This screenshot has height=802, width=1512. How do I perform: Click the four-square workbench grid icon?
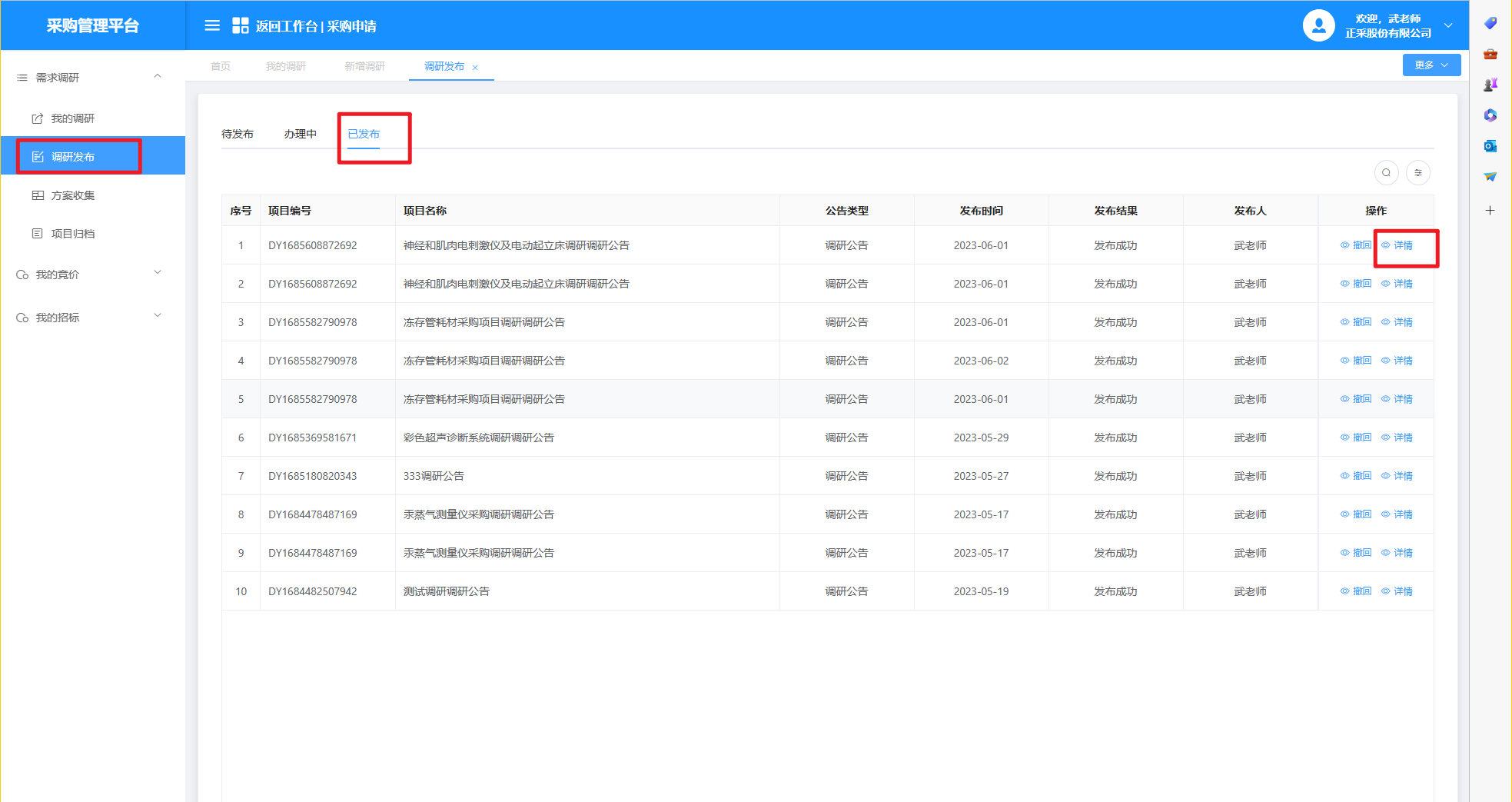pos(241,25)
